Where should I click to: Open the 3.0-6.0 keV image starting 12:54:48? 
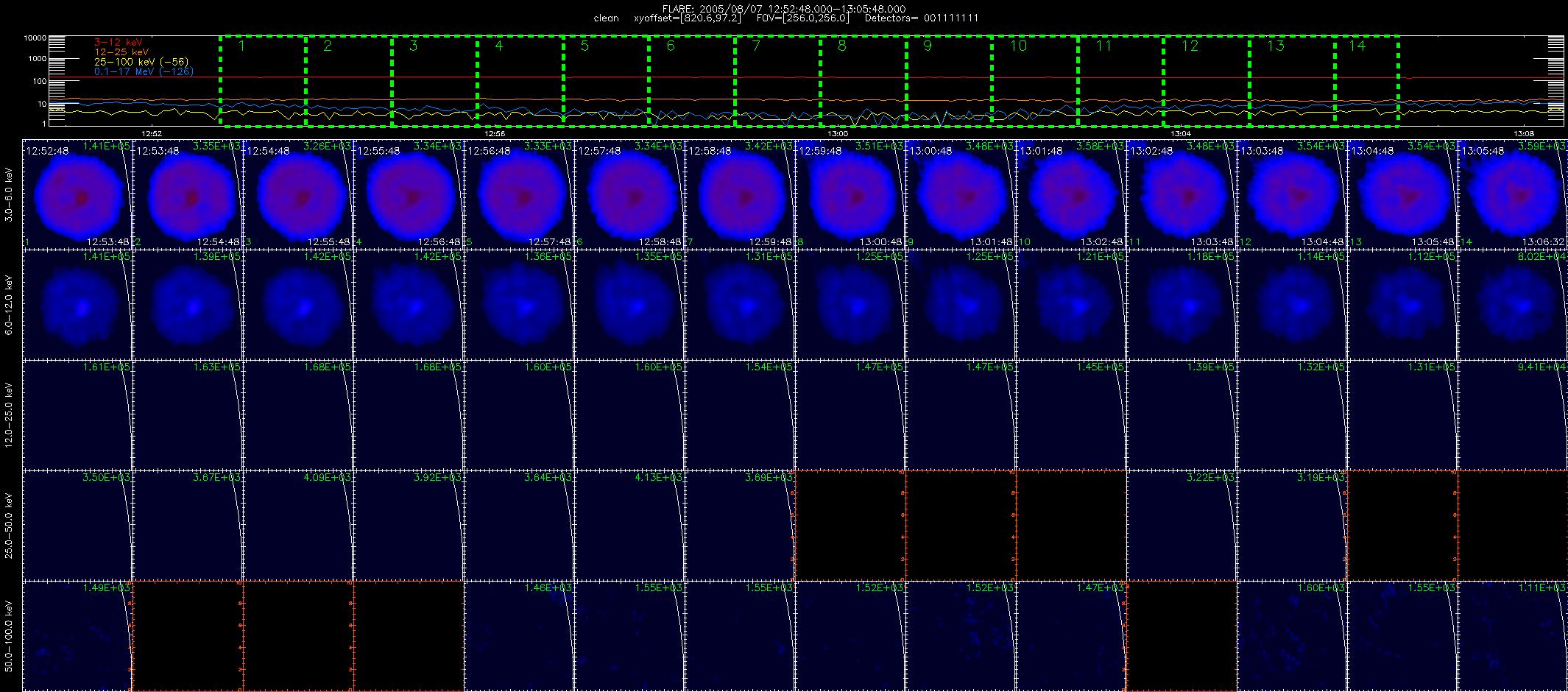pyautogui.click(x=298, y=194)
